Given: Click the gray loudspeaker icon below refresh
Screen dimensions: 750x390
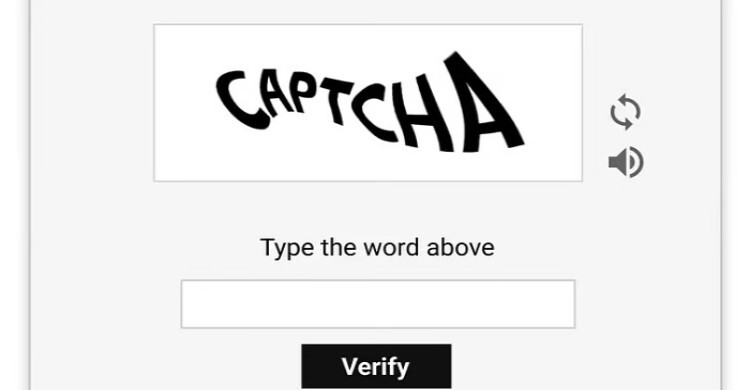Looking at the screenshot, I should (x=626, y=162).
